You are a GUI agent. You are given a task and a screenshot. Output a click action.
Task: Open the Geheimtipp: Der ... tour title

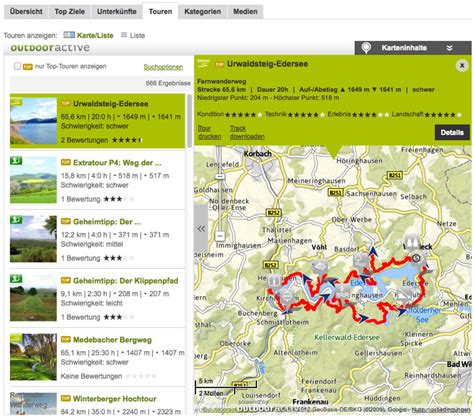pos(107,222)
